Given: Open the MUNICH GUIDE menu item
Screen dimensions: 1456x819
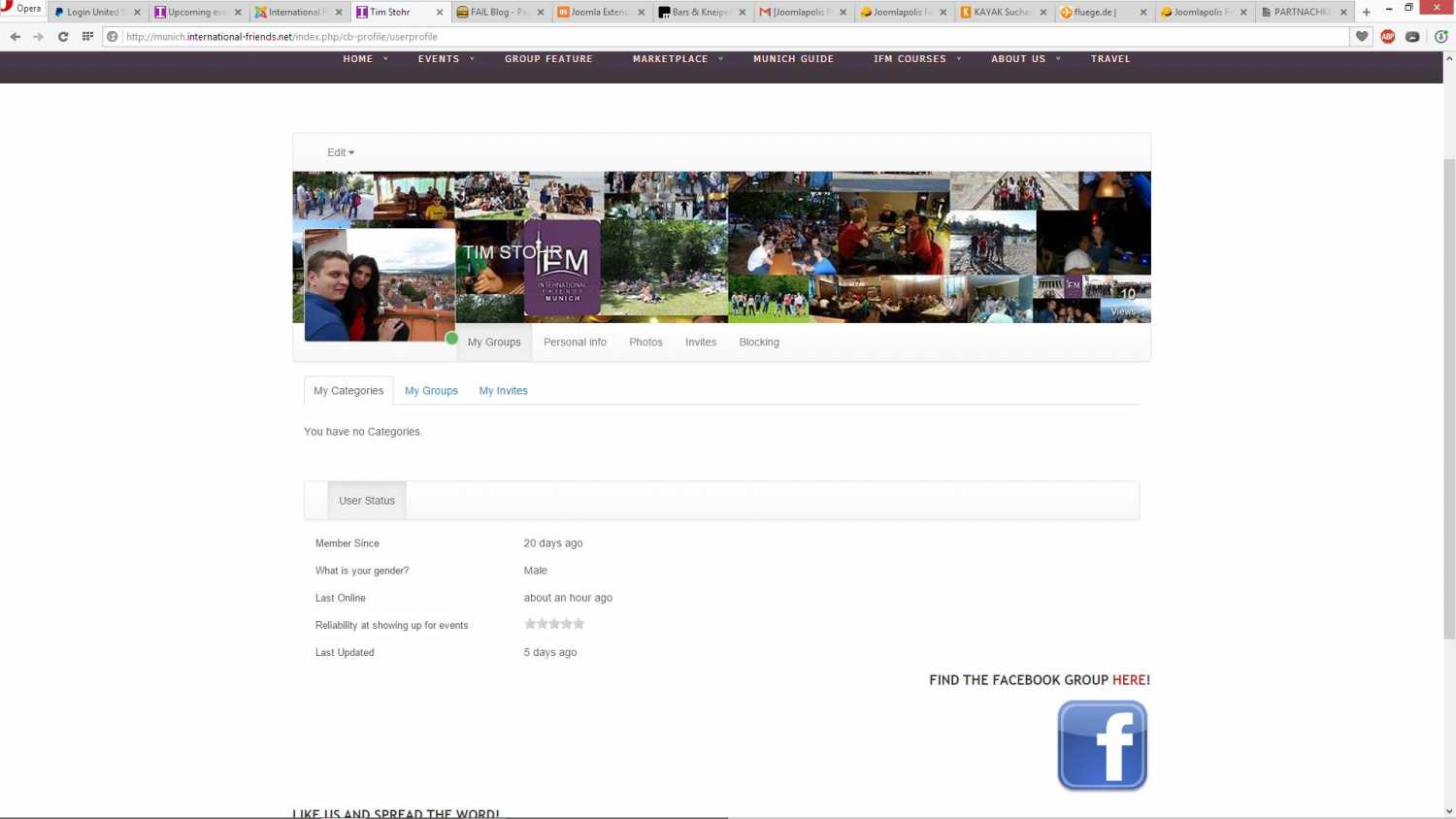Looking at the screenshot, I should pos(793,59).
